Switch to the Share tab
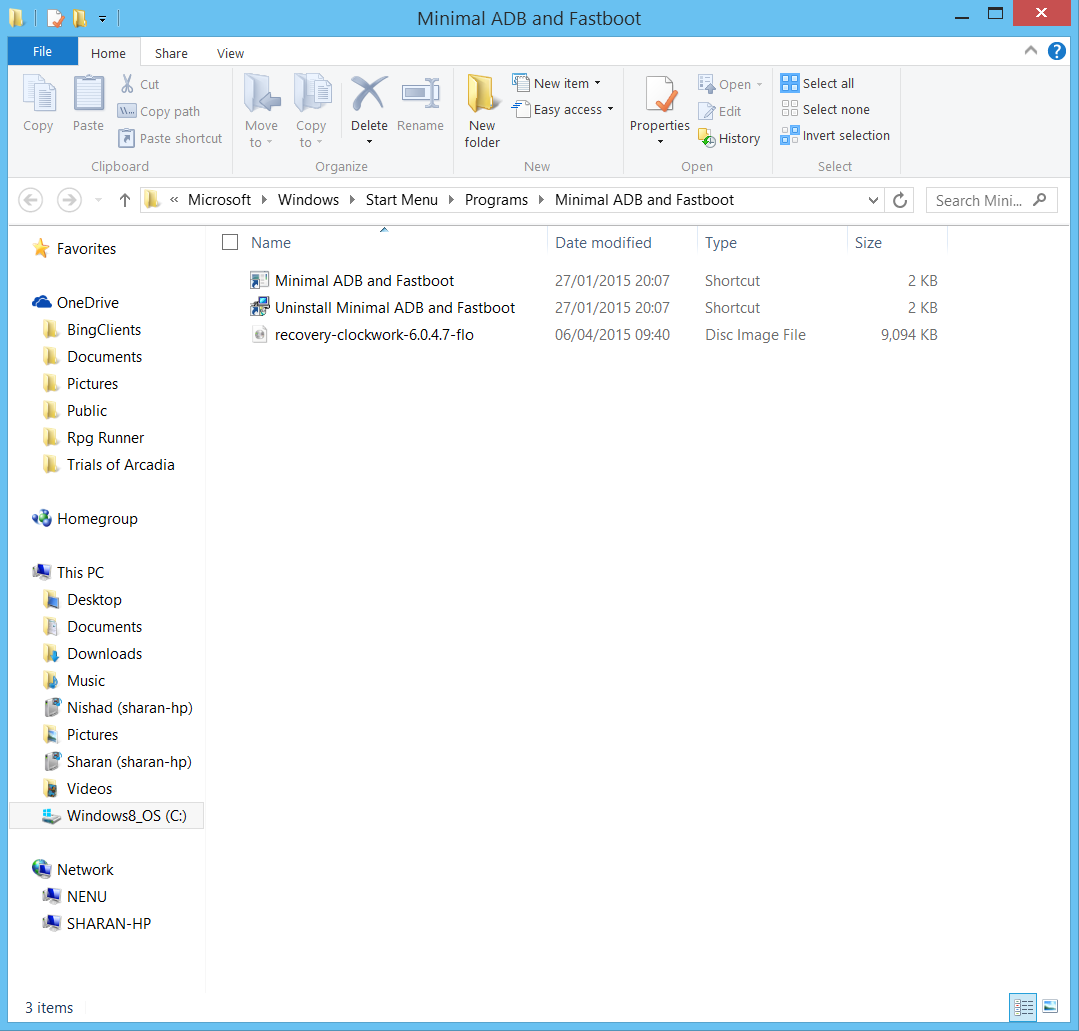 coord(171,53)
